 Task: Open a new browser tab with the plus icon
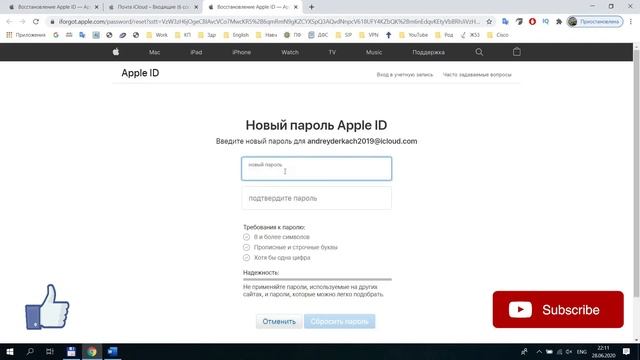311,7
